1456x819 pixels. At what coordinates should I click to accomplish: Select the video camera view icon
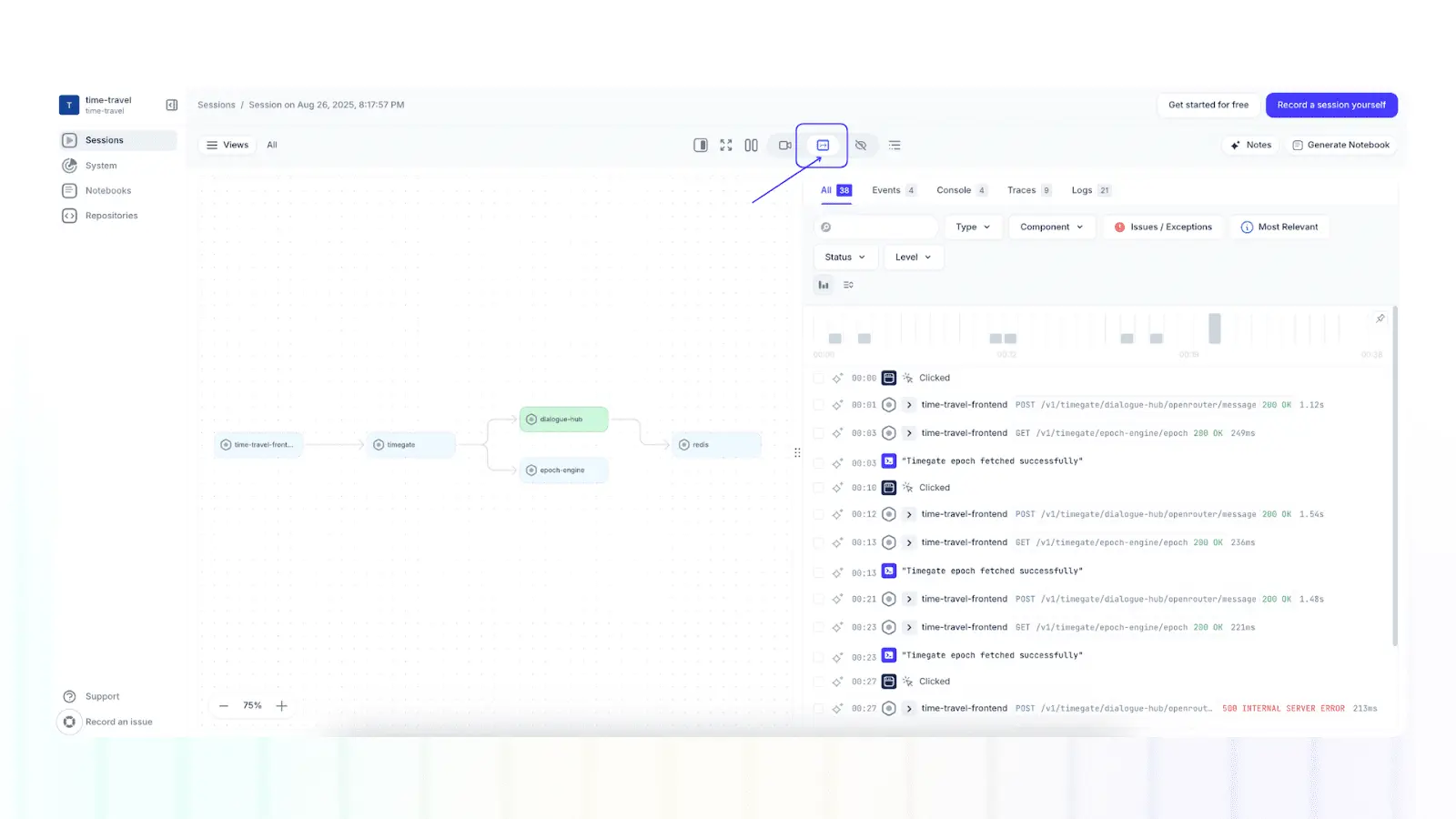click(x=784, y=145)
